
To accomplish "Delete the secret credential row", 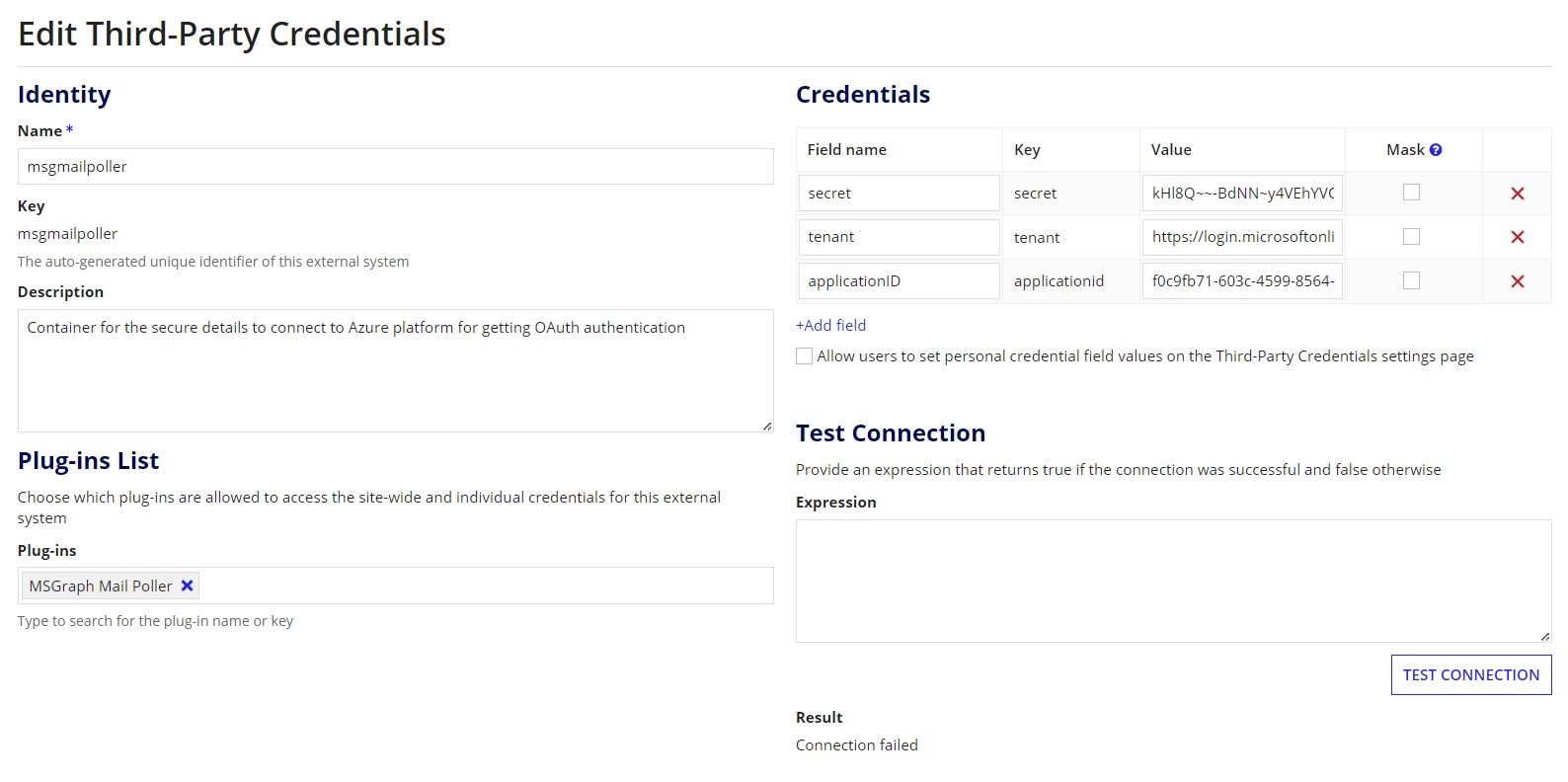I will [1517, 194].
